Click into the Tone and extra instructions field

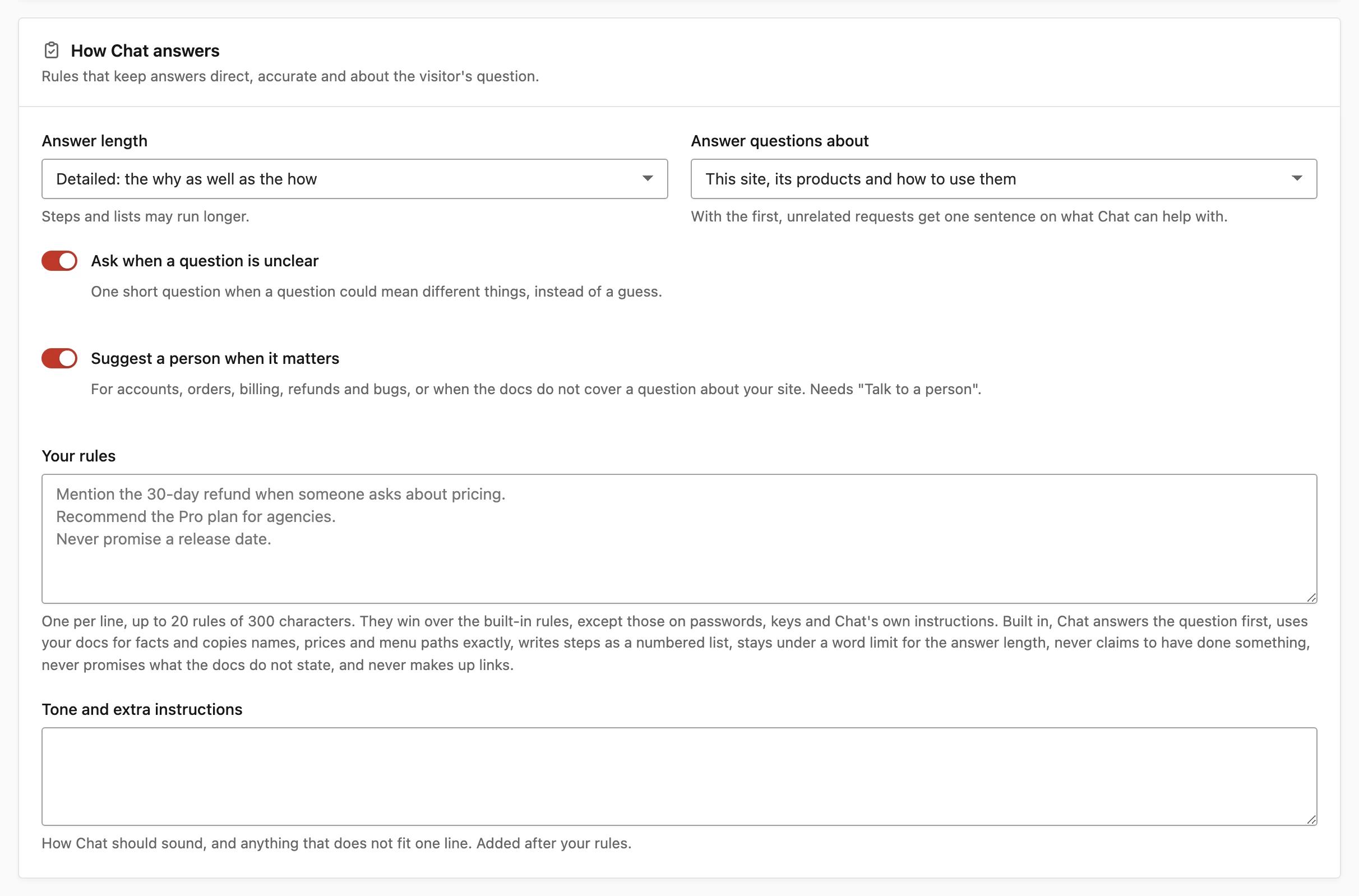point(679,776)
